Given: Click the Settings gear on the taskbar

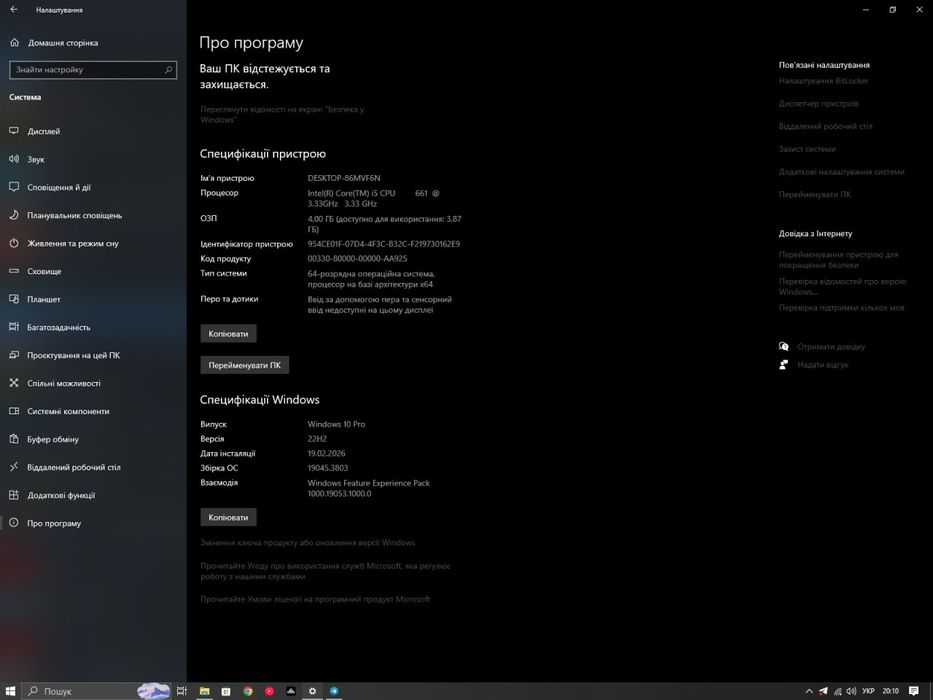Looking at the screenshot, I should [x=312, y=691].
